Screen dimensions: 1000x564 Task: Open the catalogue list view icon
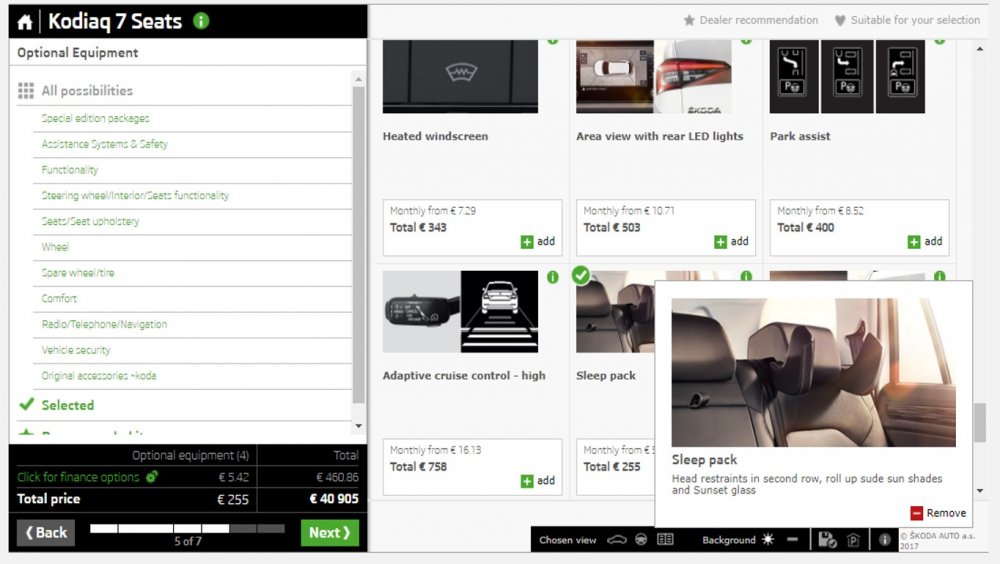point(665,540)
